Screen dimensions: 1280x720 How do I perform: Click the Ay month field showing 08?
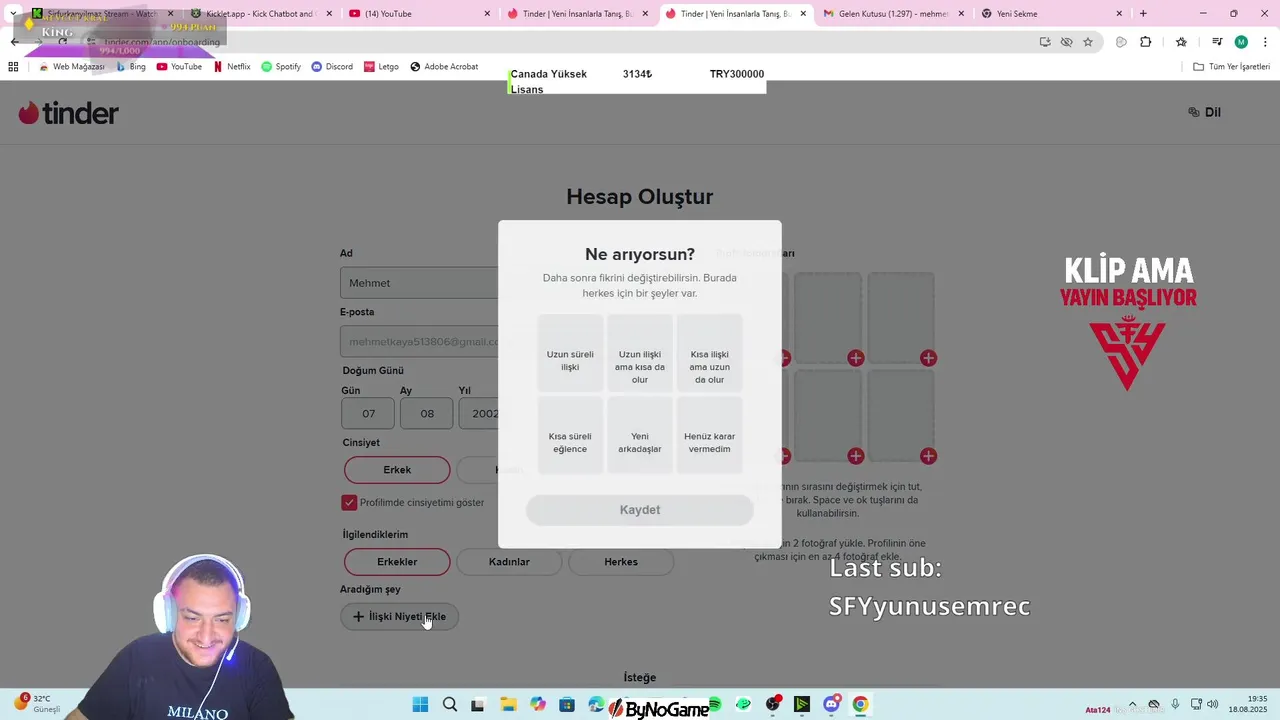[427, 413]
